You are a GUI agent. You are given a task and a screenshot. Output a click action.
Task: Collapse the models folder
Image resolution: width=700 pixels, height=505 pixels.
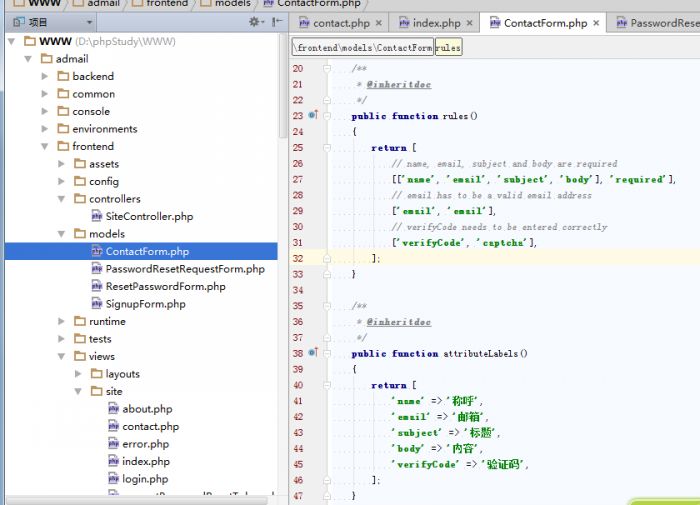pyautogui.click(x=62, y=234)
